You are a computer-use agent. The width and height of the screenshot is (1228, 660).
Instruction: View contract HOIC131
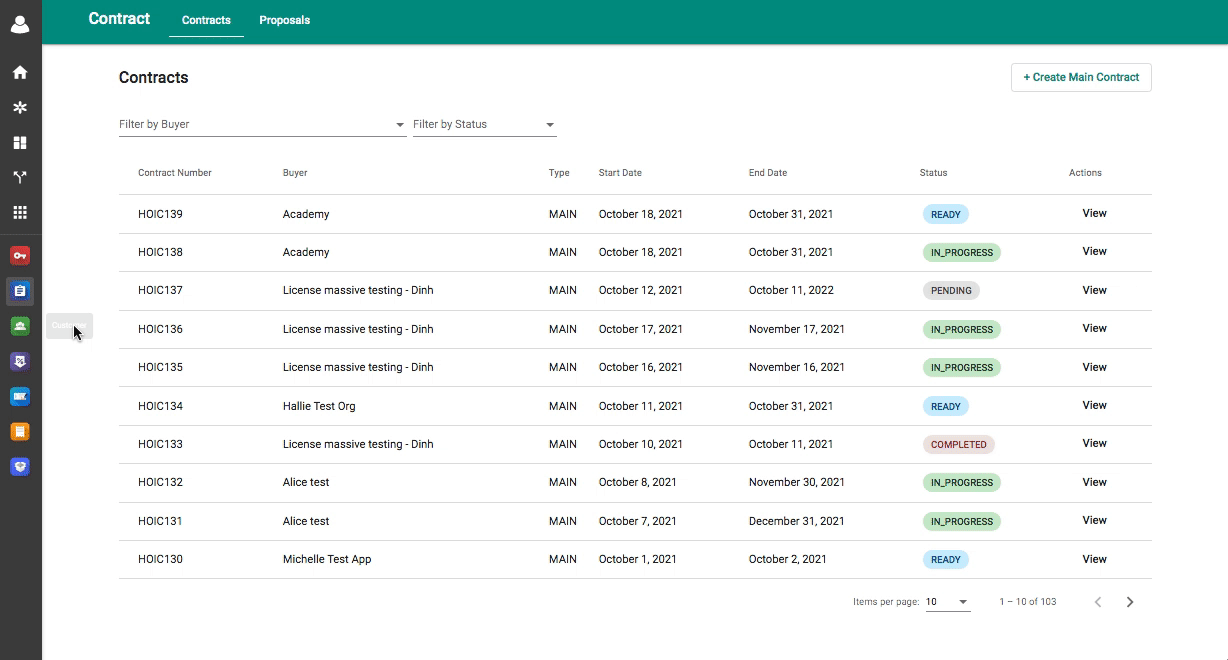tap(1095, 520)
